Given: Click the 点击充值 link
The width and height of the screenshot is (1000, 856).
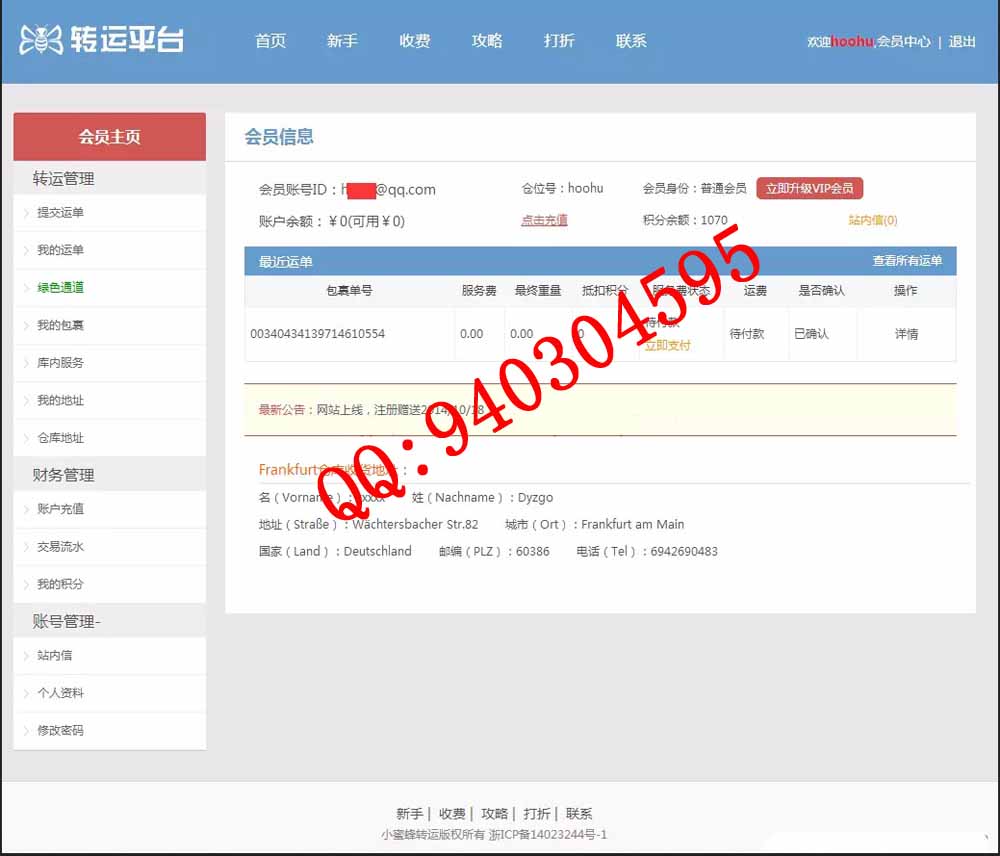Looking at the screenshot, I should click(x=544, y=220).
